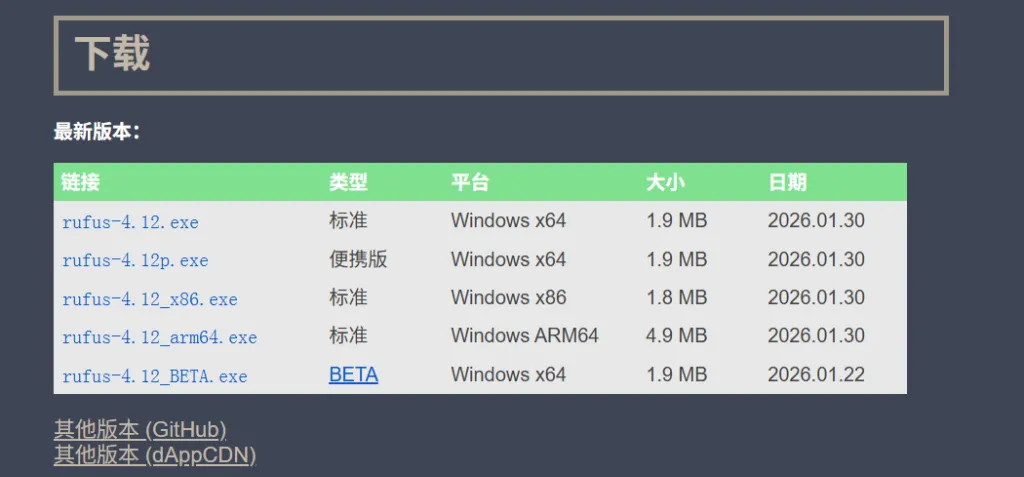1024x477 pixels.
Task: Click the 4.9 MB size cell
Action: point(677,336)
